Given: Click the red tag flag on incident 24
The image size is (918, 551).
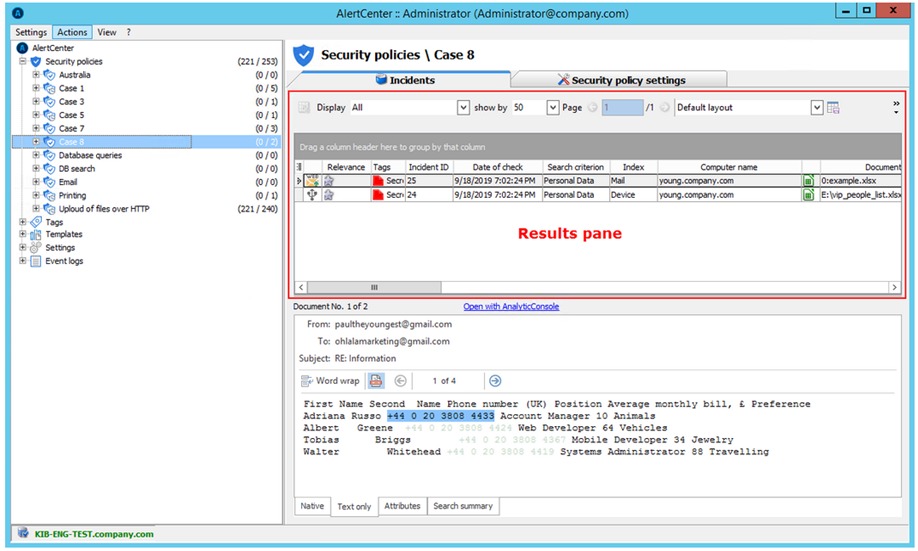Looking at the screenshot, I should click(378, 195).
